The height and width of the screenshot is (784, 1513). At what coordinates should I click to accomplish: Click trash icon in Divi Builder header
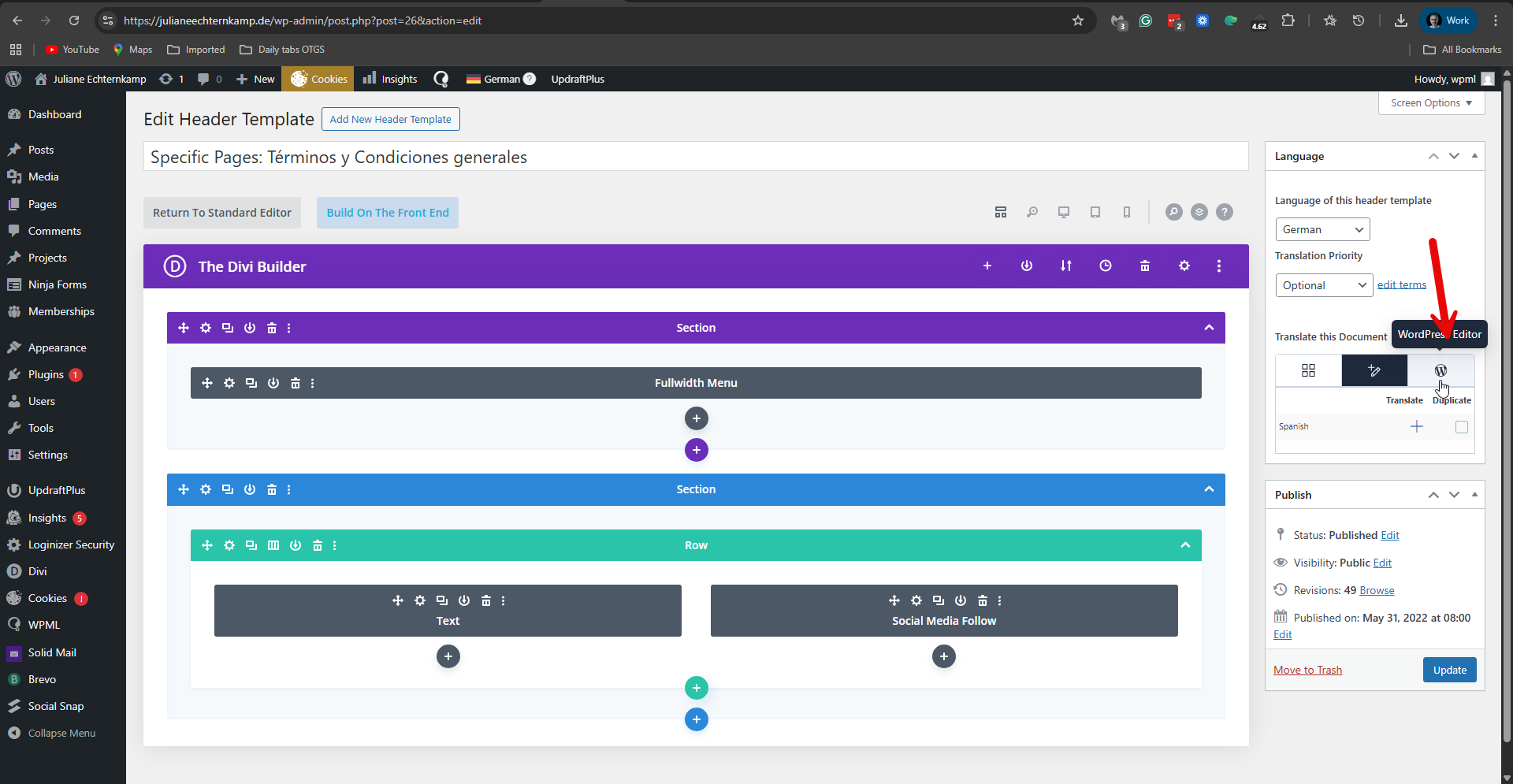coord(1144,266)
